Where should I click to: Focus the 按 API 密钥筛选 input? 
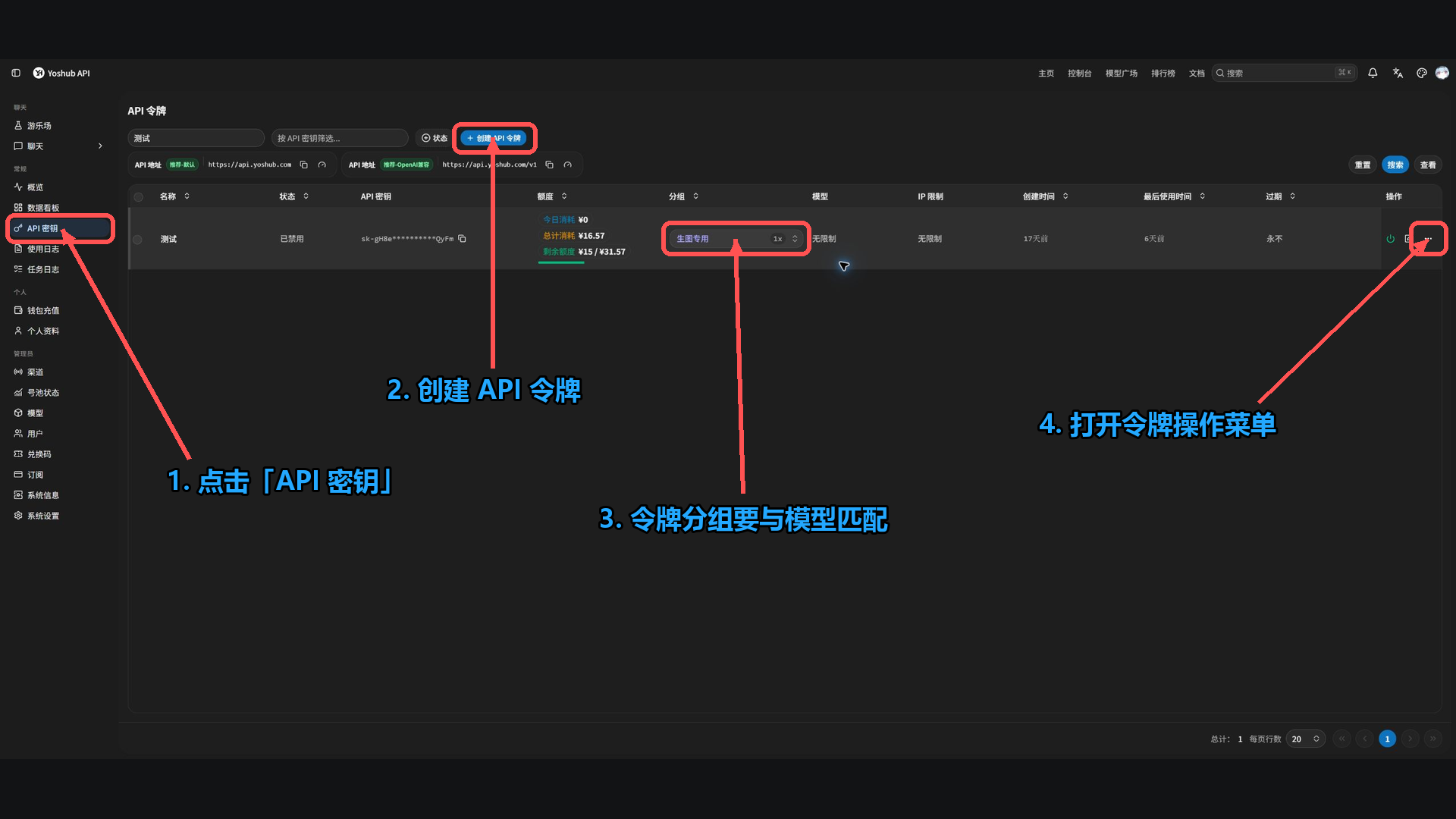coord(340,138)
